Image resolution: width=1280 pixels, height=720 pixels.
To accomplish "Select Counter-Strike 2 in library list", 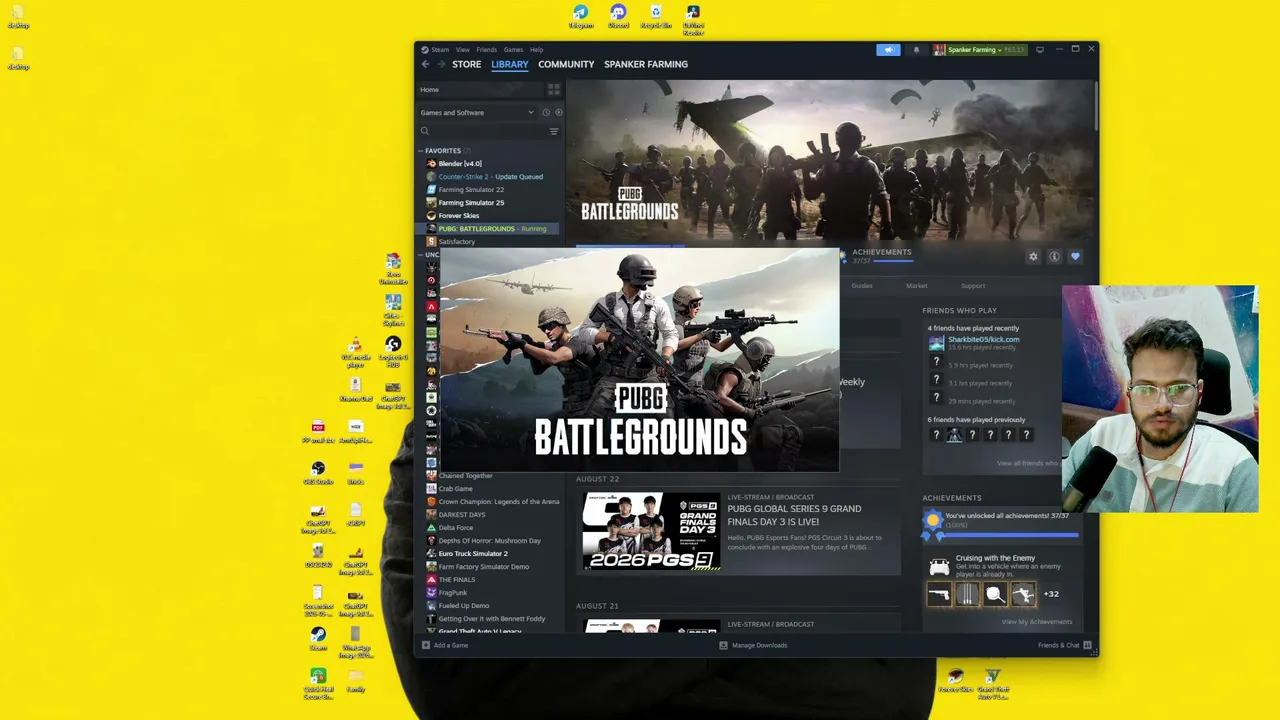I will point(491,177).
